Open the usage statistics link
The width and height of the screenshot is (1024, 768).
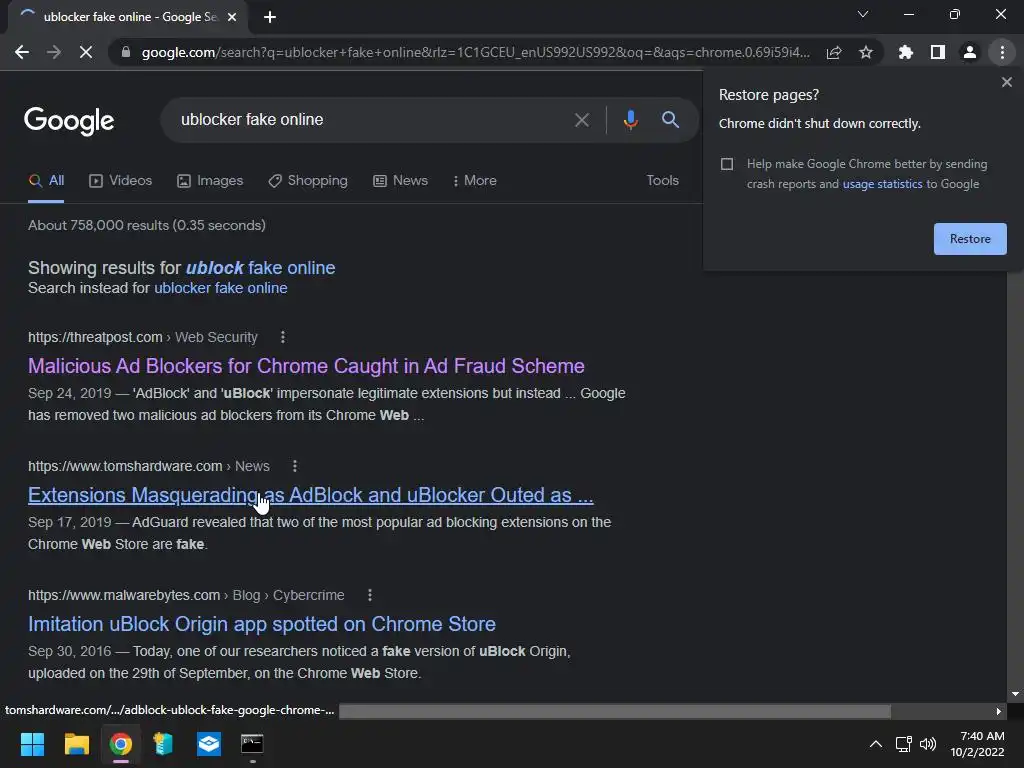click(x=882, y=184)
